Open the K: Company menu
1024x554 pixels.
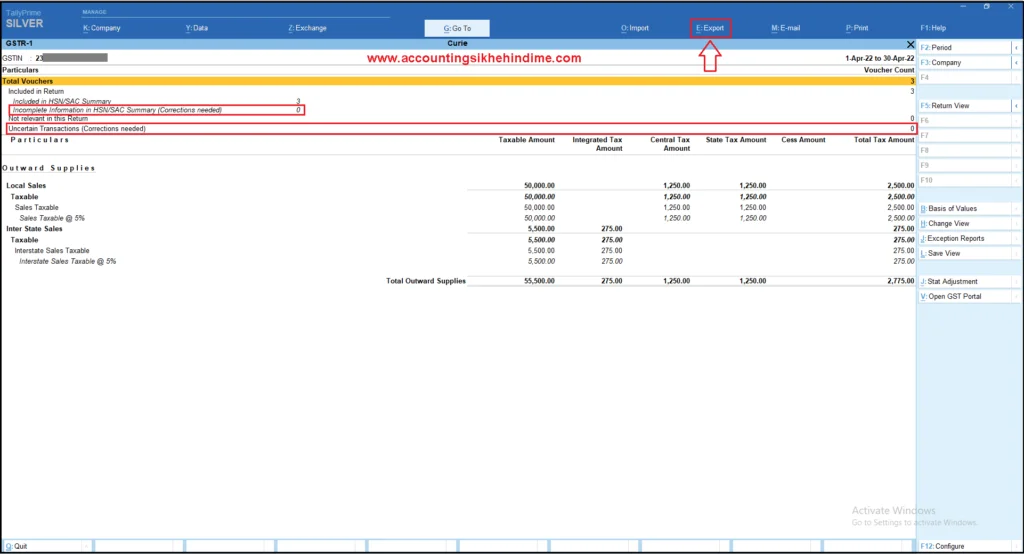102,28
